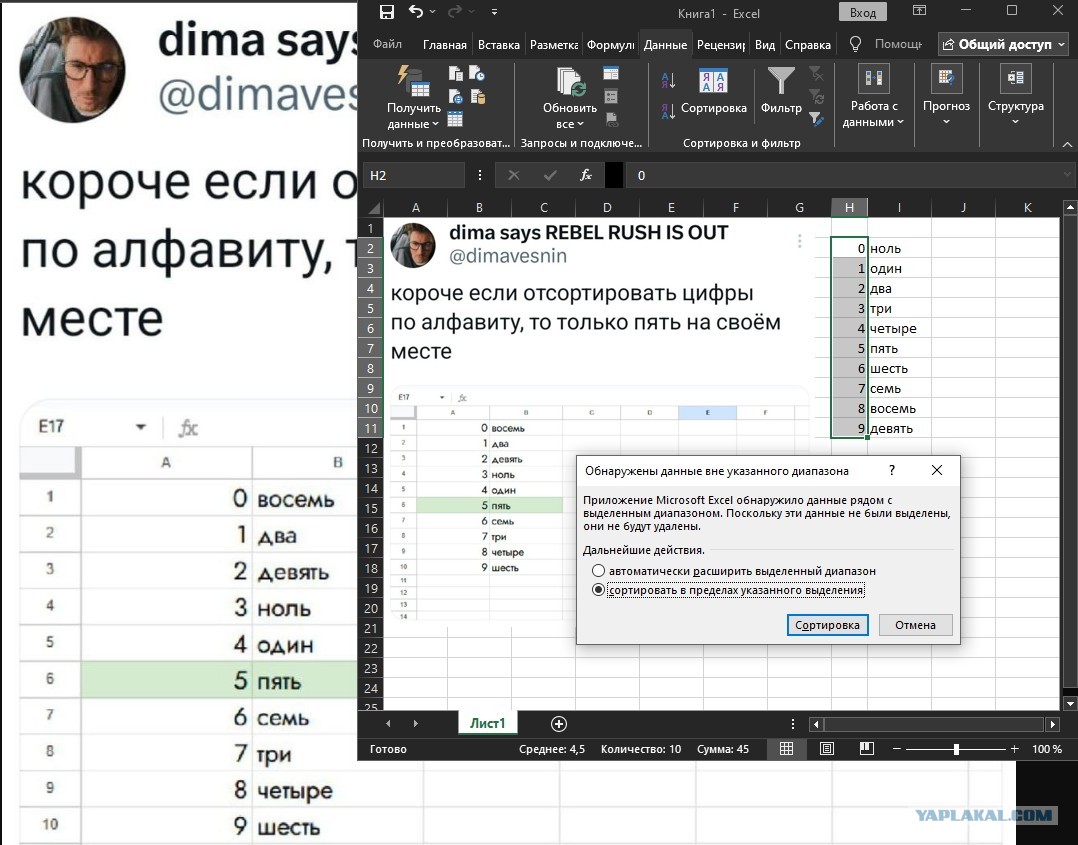The width and height of the screenshot is (1078, 845).
Task: Collapse the ribbon with chevron arrow
Action: (x=1067, y=144)
